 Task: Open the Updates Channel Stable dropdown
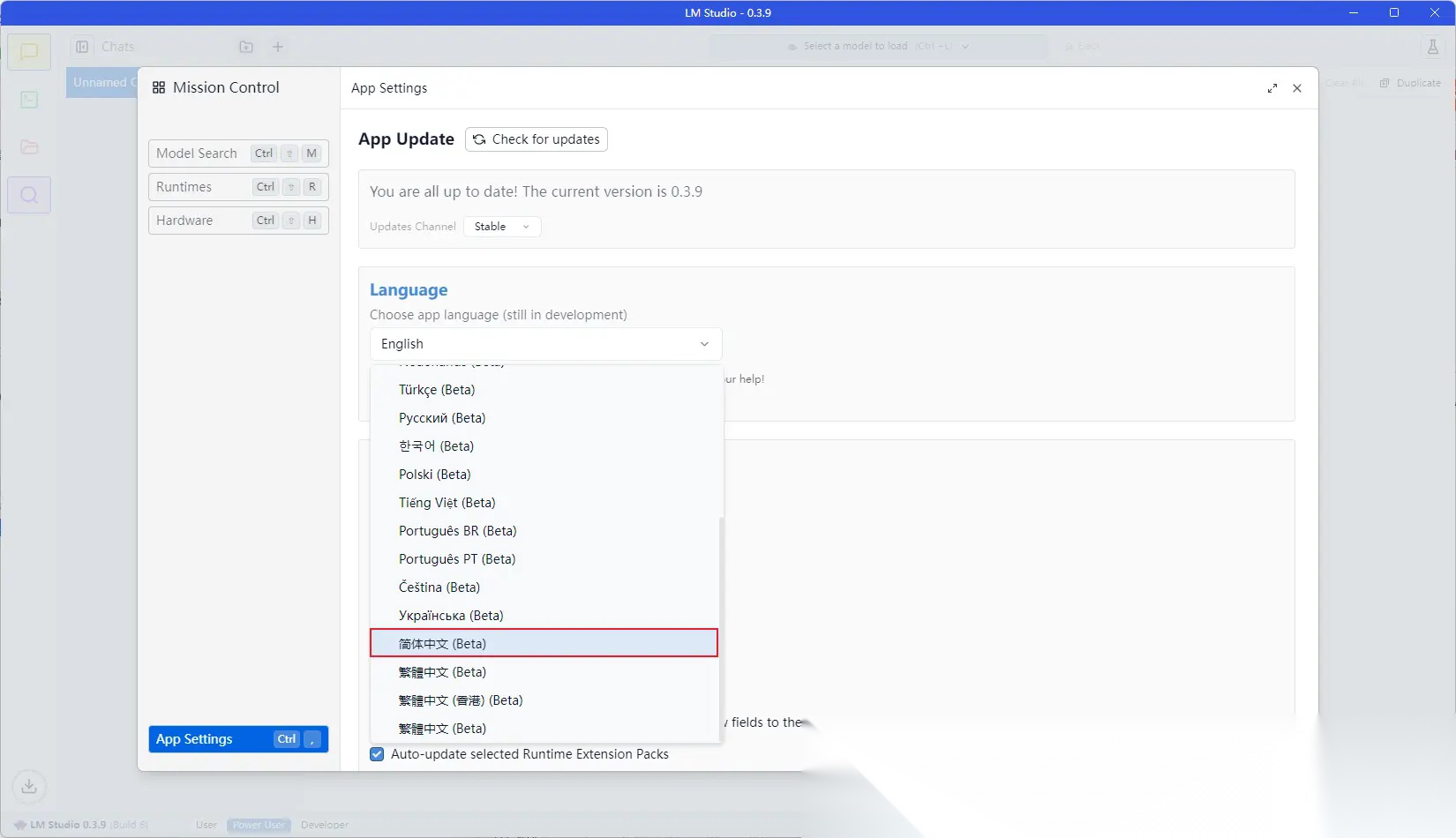[x=502, y=227]
